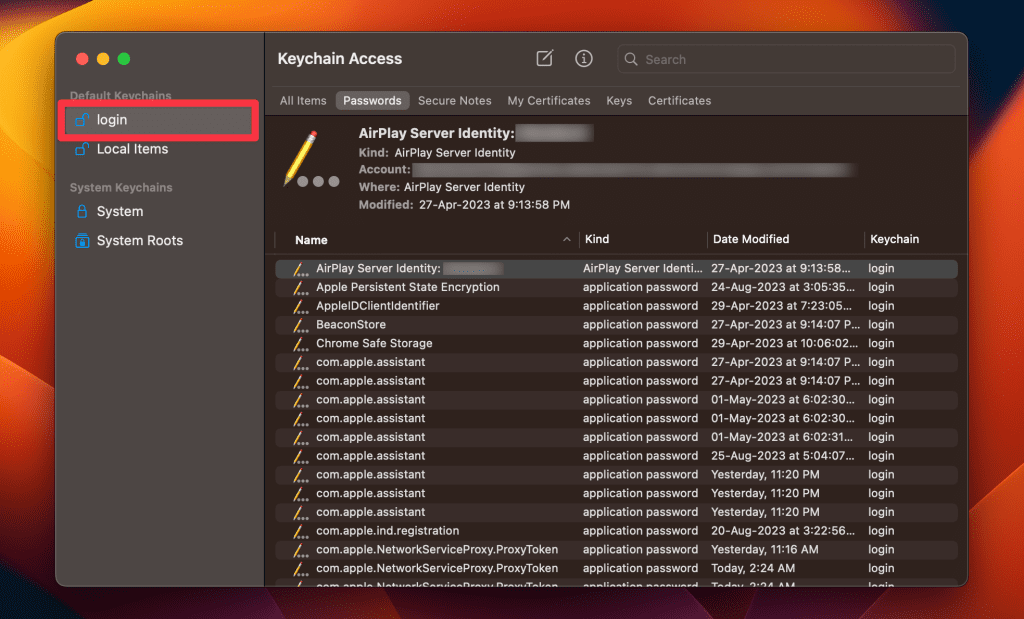The image size is (1024, 619).
Task: Select the AppleIDClientIdentifier row
Action: pyautogui.click(x=616, y=306)
